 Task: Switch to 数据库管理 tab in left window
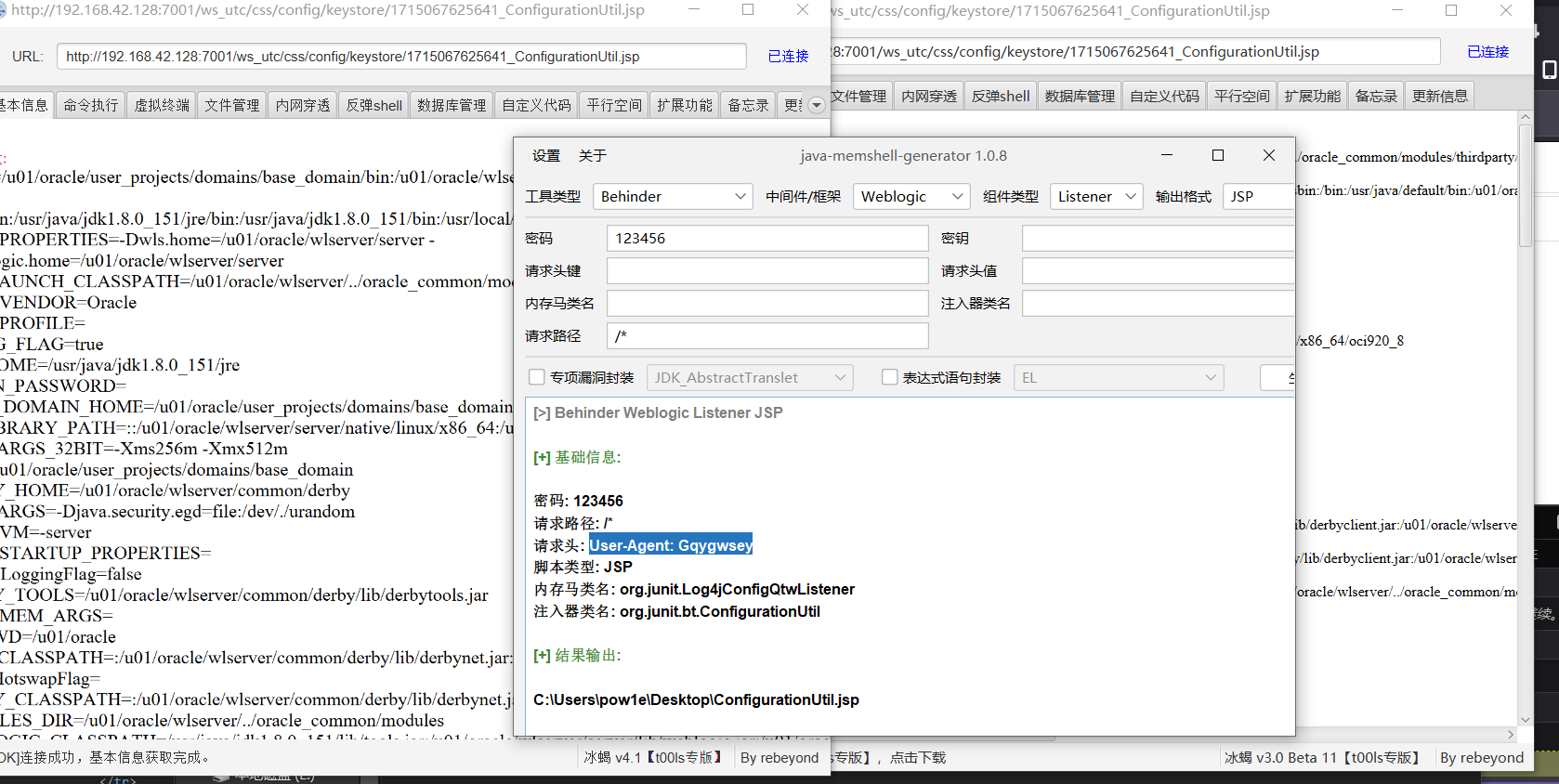pos(452,105)
